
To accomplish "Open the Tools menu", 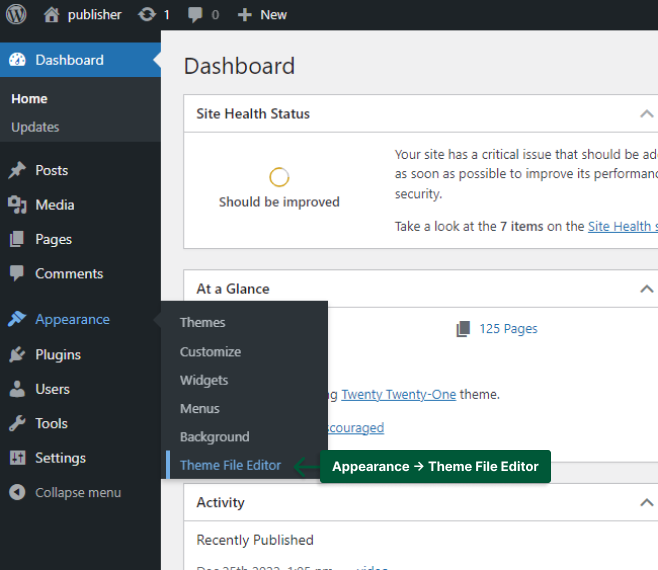I will tap(51, 423).
